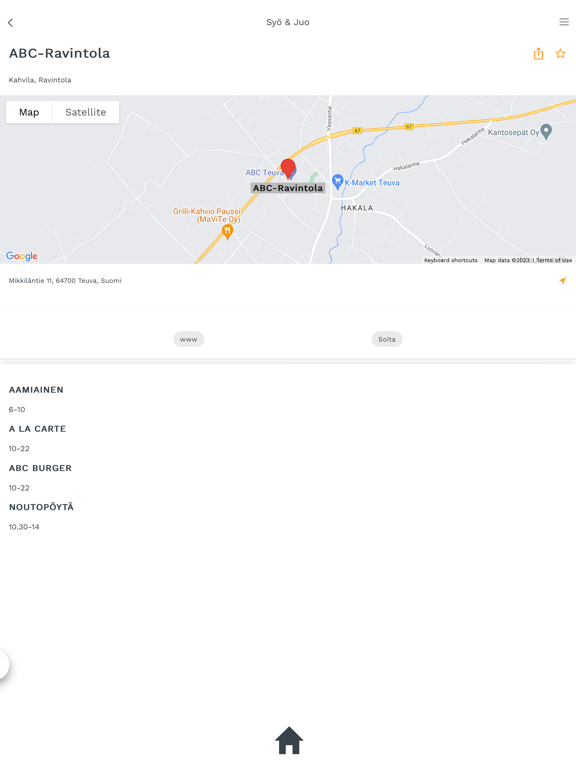Mark ABC-Ravintola as favorite with the star
The width and height of the screenshot is (576, 768).
[560, 53]
